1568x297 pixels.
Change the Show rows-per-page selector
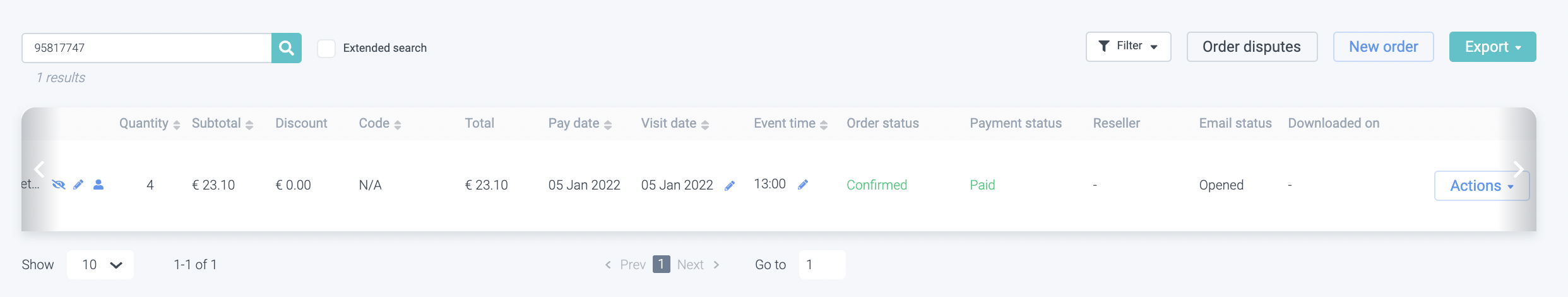[x=100, y=265]
